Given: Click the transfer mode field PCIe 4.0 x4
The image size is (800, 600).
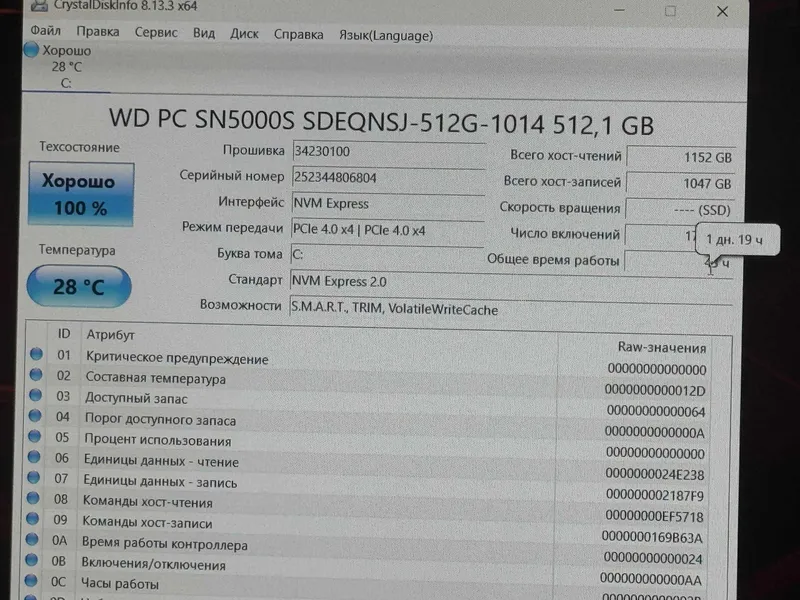Looking at the screenshot, I should click(387, 230).
